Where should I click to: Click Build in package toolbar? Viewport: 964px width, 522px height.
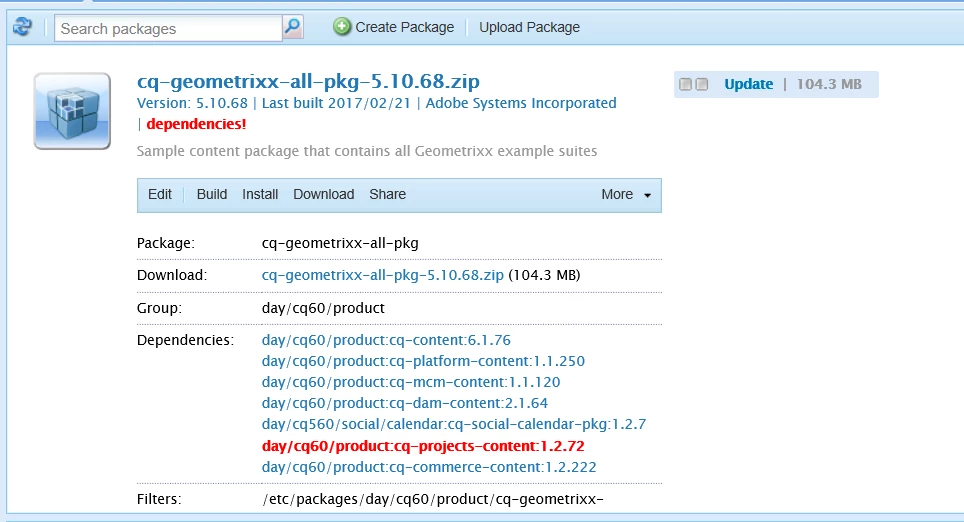click(x=211, y=194)
